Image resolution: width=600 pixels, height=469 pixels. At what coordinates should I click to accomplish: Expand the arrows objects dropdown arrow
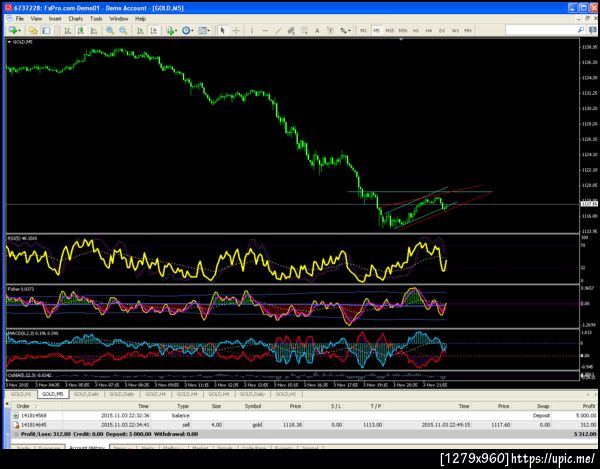349,31
